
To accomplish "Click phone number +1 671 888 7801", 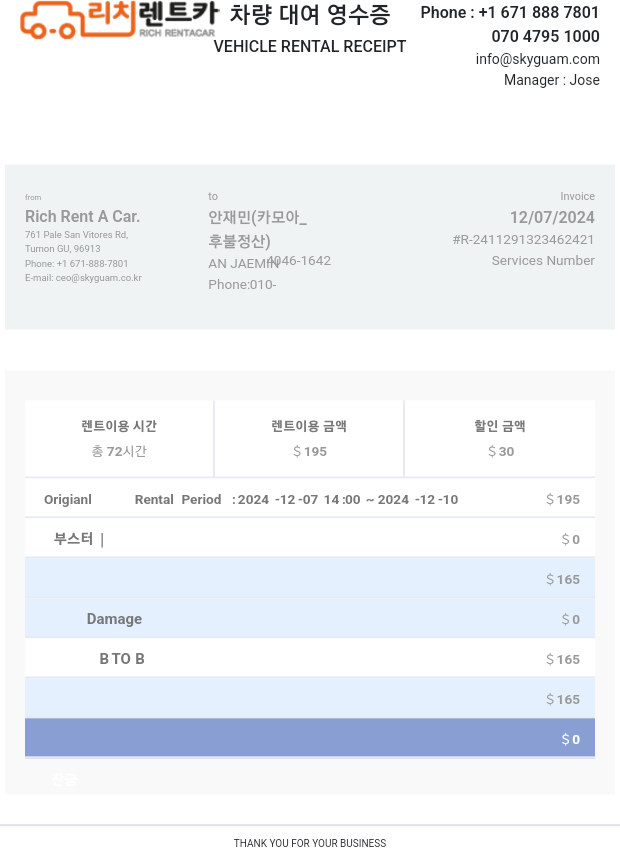I will [x=538, y=12].
